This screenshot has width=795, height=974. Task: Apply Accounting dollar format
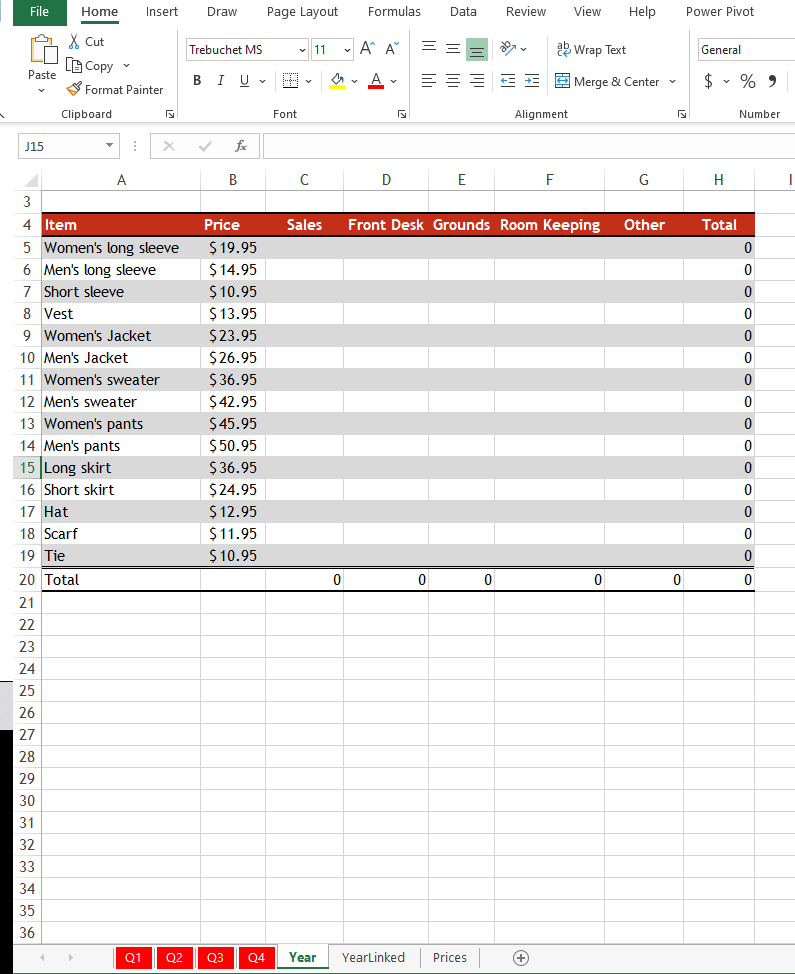[708, 81]
